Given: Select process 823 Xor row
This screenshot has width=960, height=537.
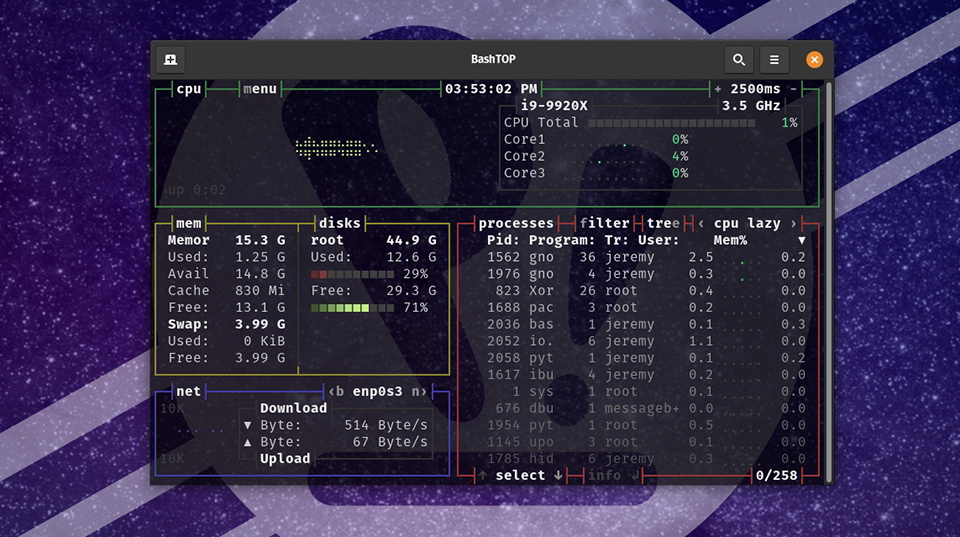Looking at the screenshot, I should pos(646,291).
